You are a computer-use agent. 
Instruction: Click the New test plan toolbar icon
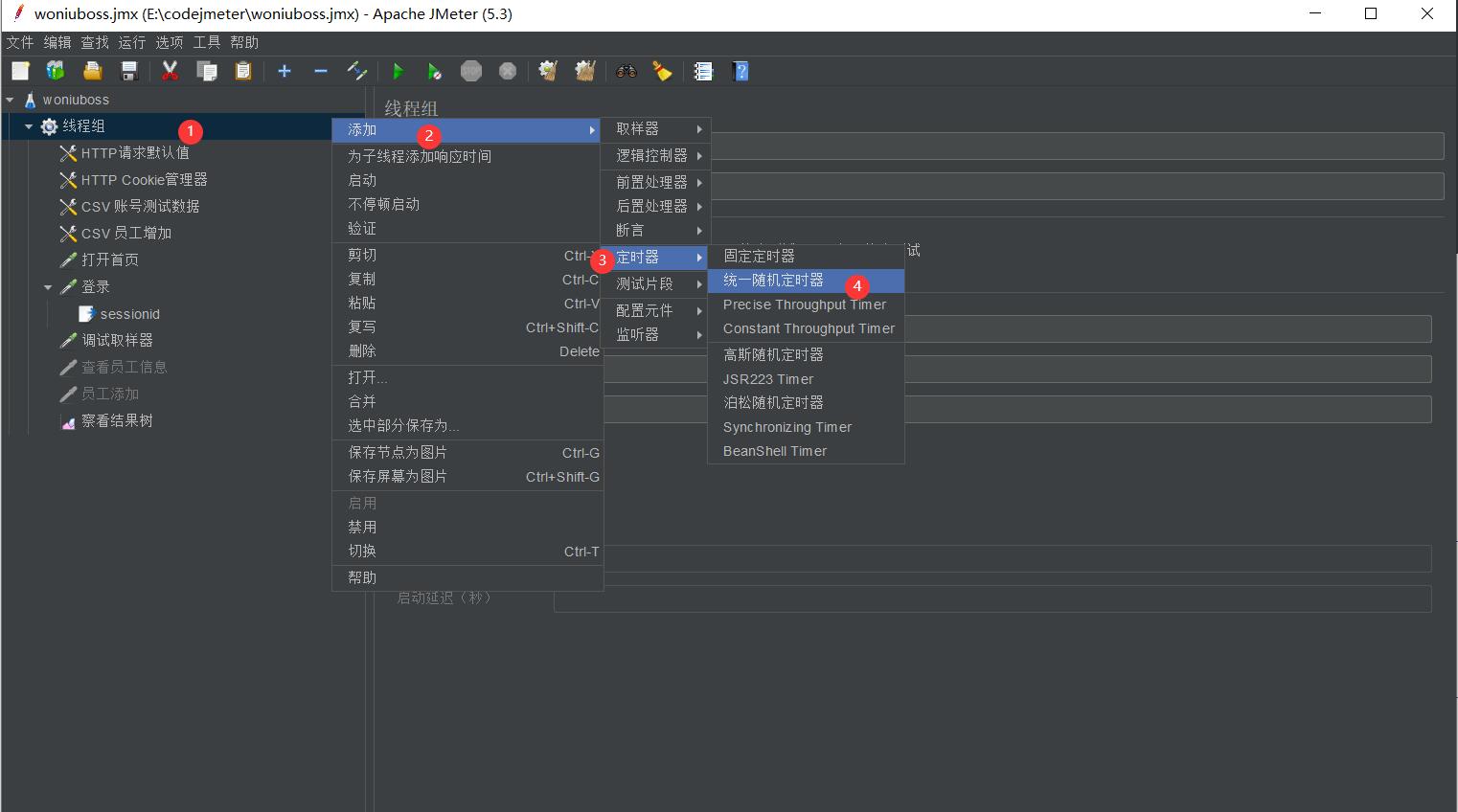click(x=20, y=71)
